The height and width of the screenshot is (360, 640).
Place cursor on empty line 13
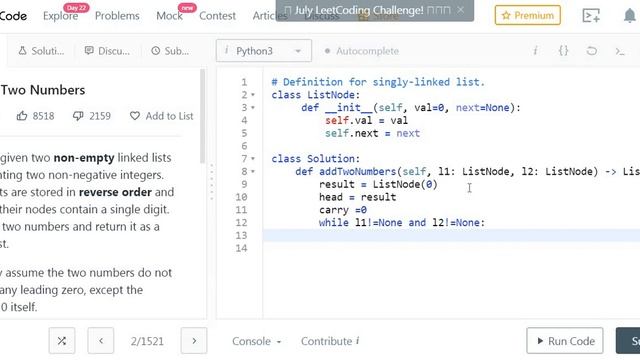point(451,236)
